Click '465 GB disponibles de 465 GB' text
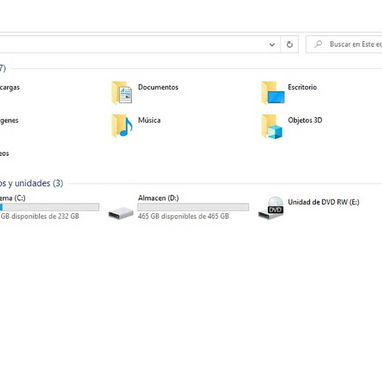 click(183, 216)
